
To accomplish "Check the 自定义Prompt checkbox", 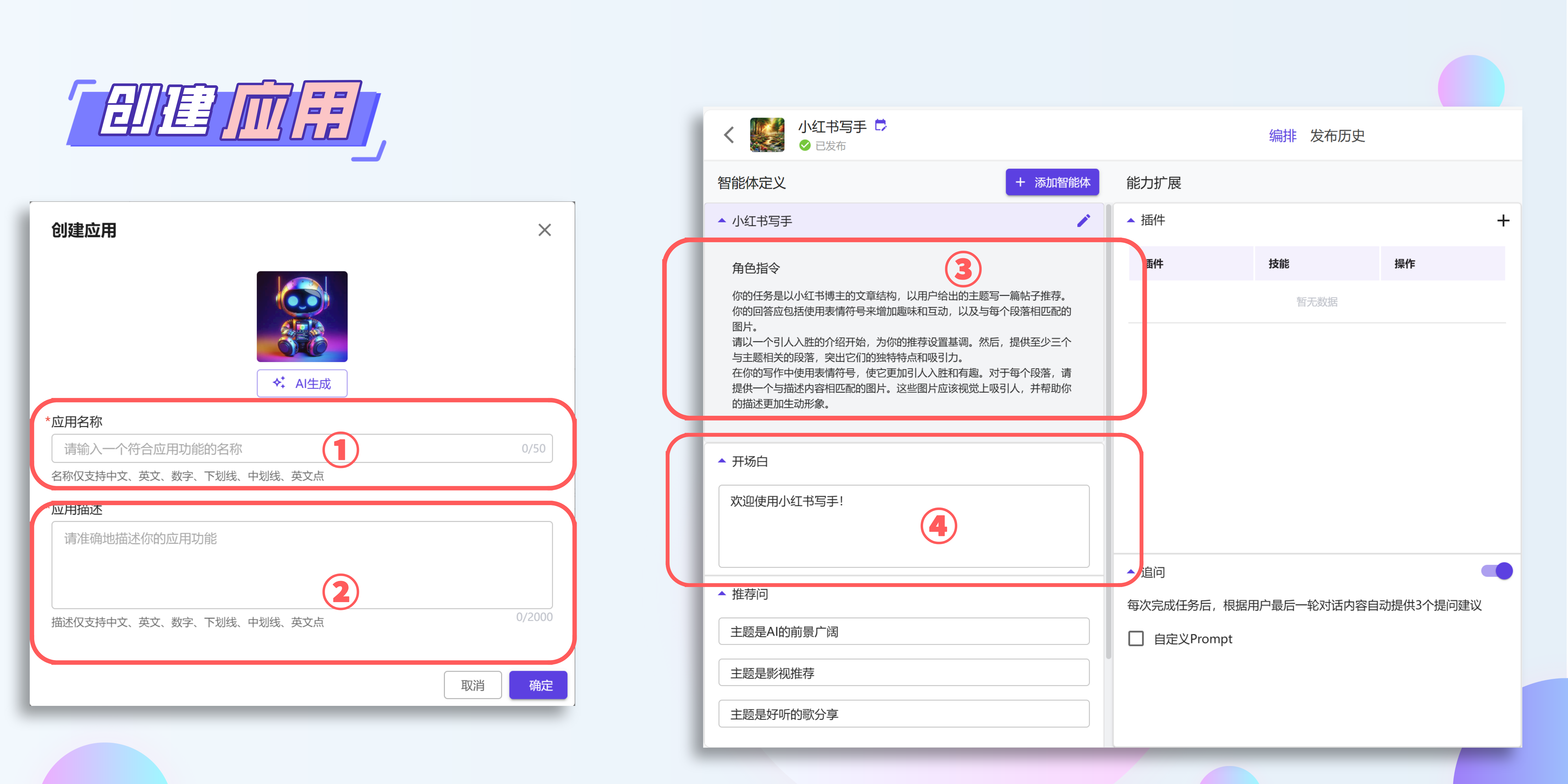I will (1136, 638).
